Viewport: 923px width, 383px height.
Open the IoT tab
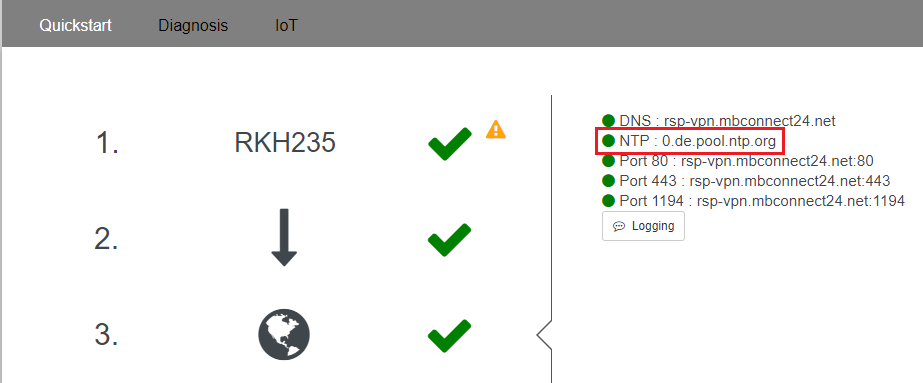click(x=286, y=26)
